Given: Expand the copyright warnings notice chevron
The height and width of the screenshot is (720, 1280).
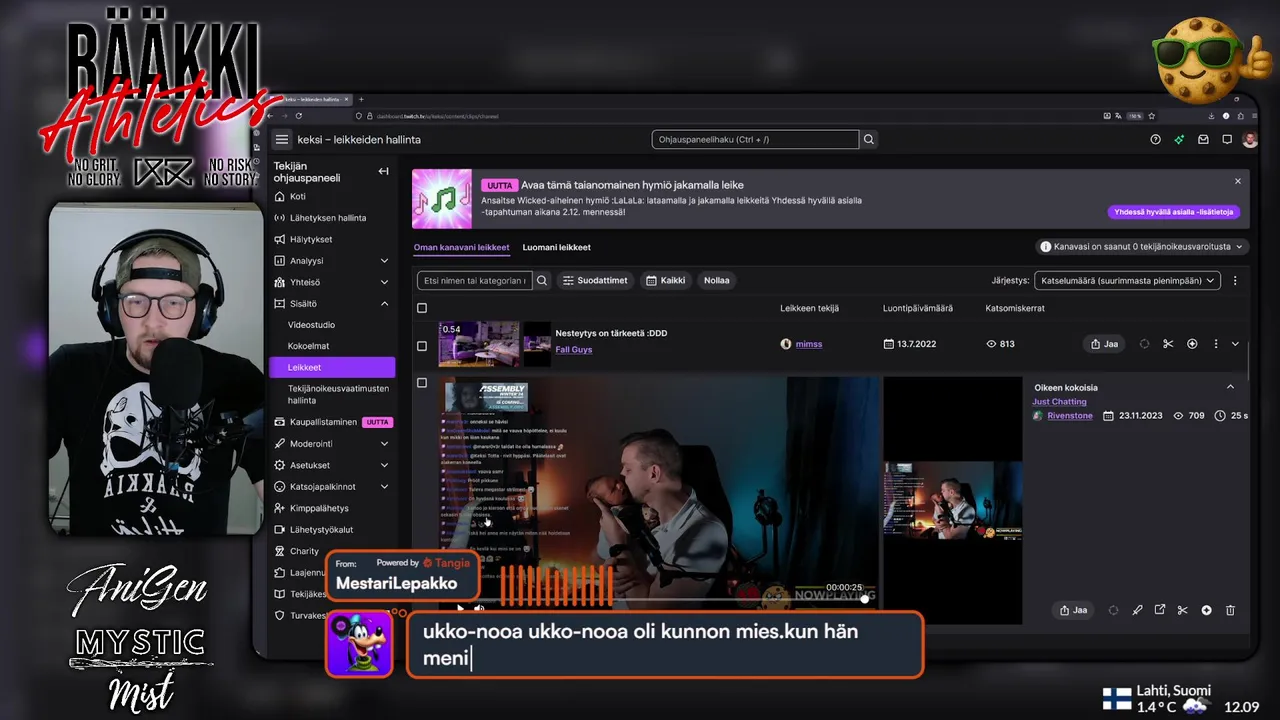Looking at the screenshot, I should click(1239, 247).
